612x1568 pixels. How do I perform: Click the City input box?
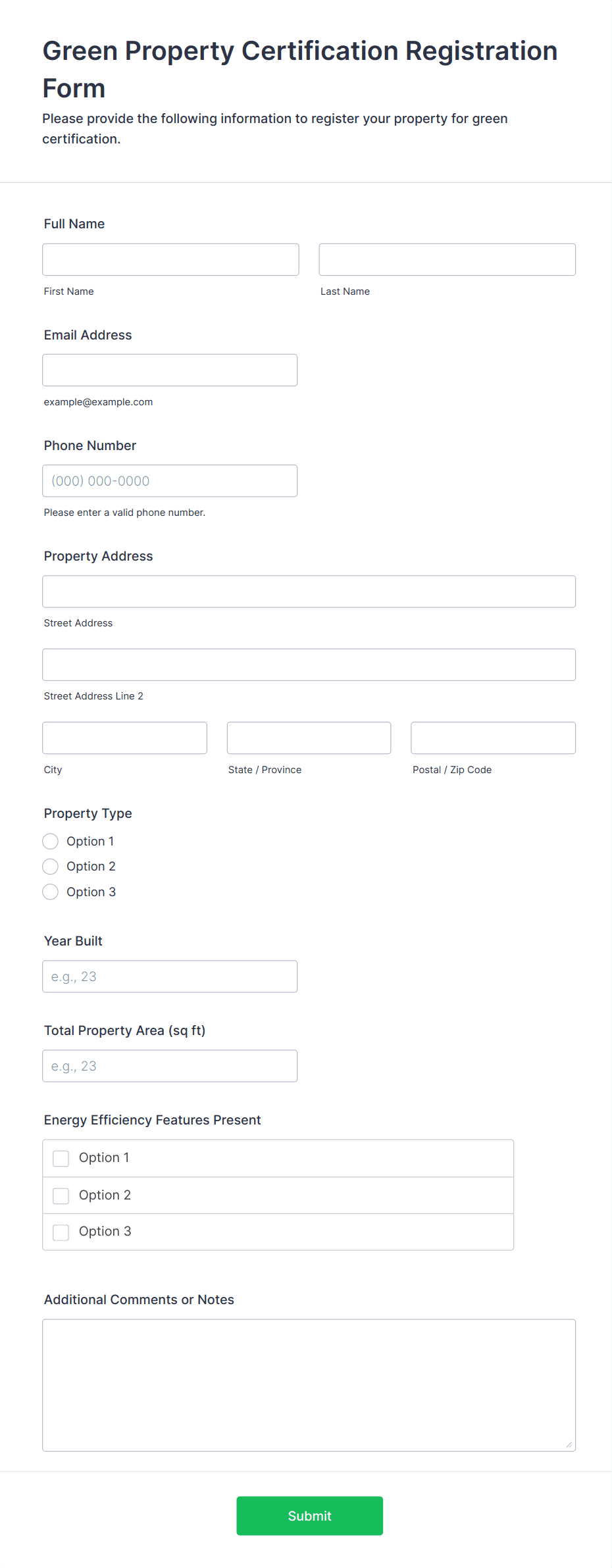[124, 738]
